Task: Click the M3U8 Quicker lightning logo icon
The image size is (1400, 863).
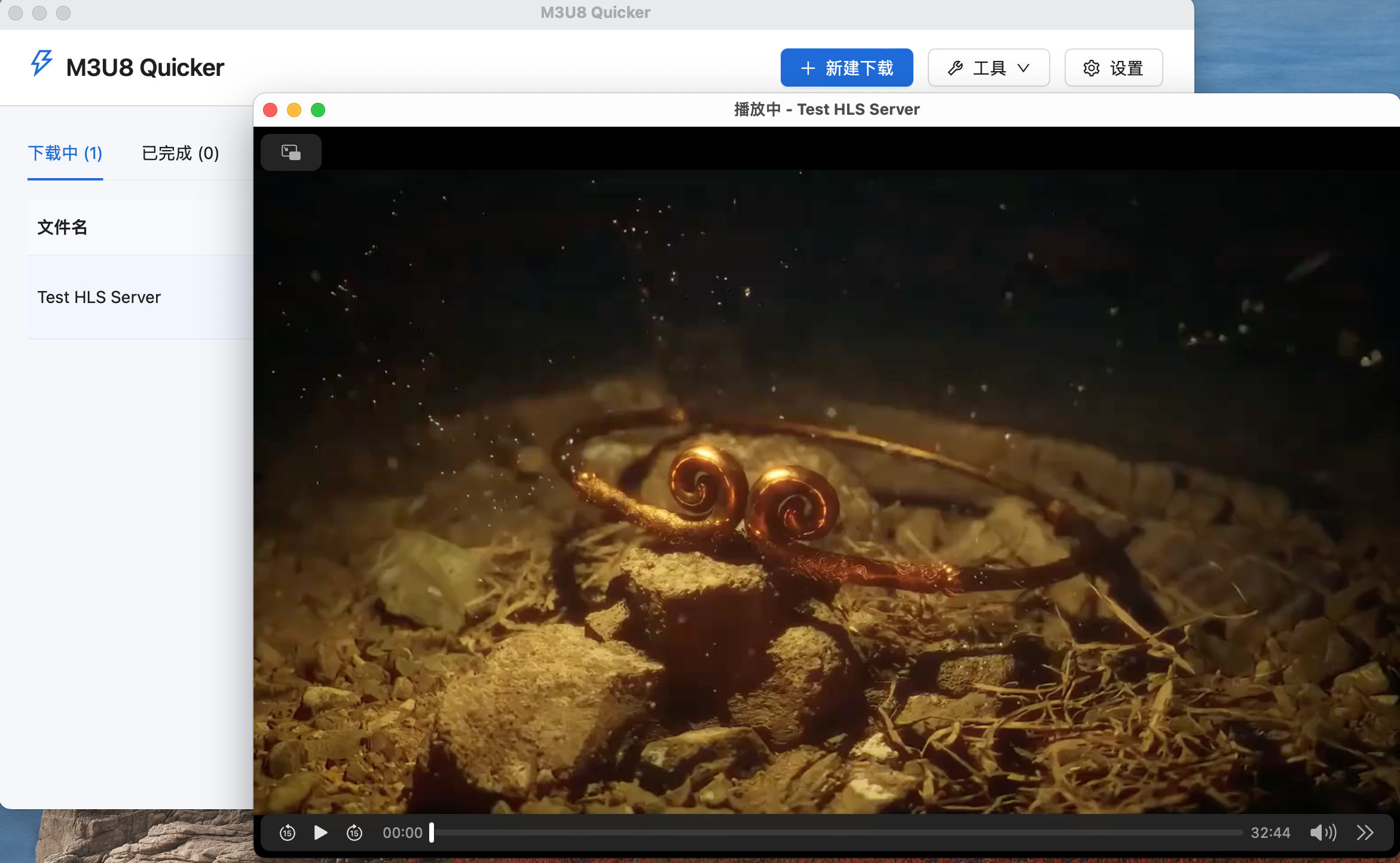Action: 42,63
